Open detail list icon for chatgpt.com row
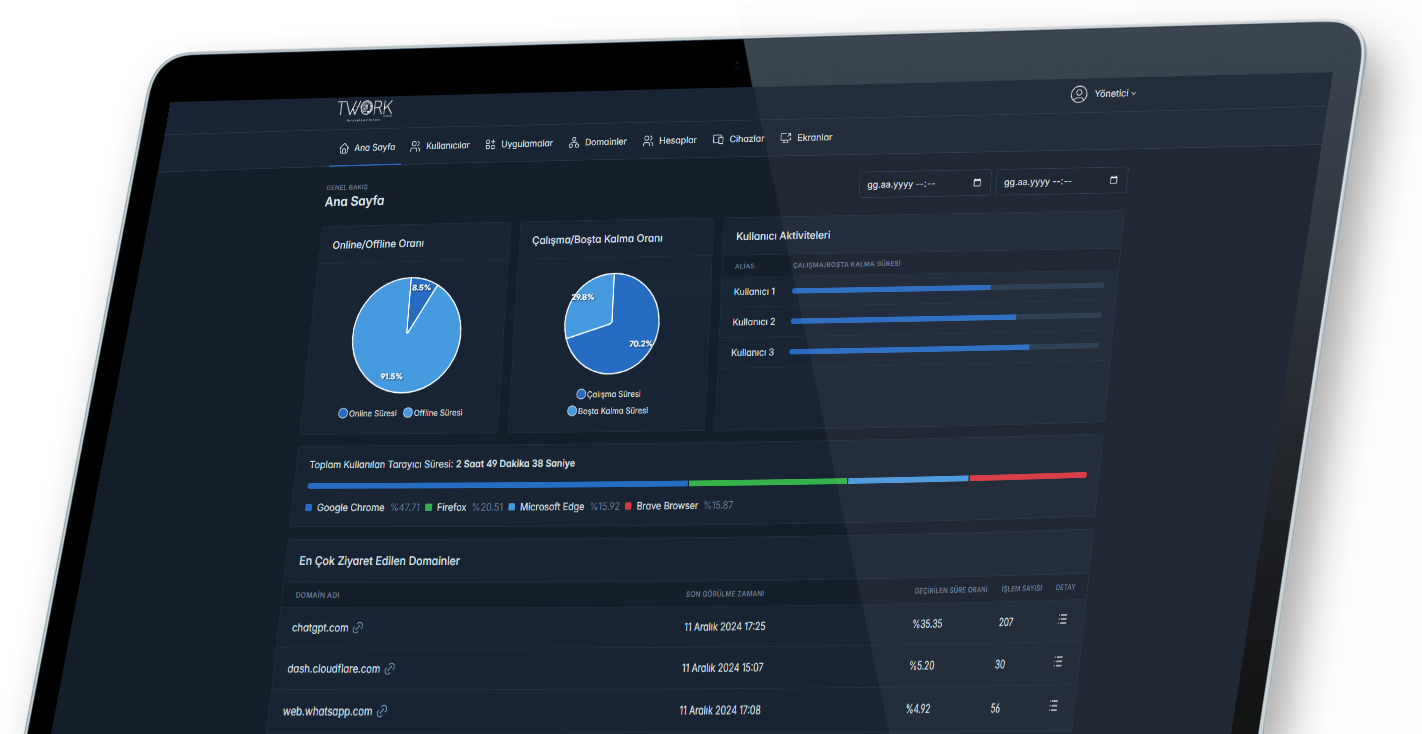The width and height of the screenshot is (1422, 734). point(1061,620)
